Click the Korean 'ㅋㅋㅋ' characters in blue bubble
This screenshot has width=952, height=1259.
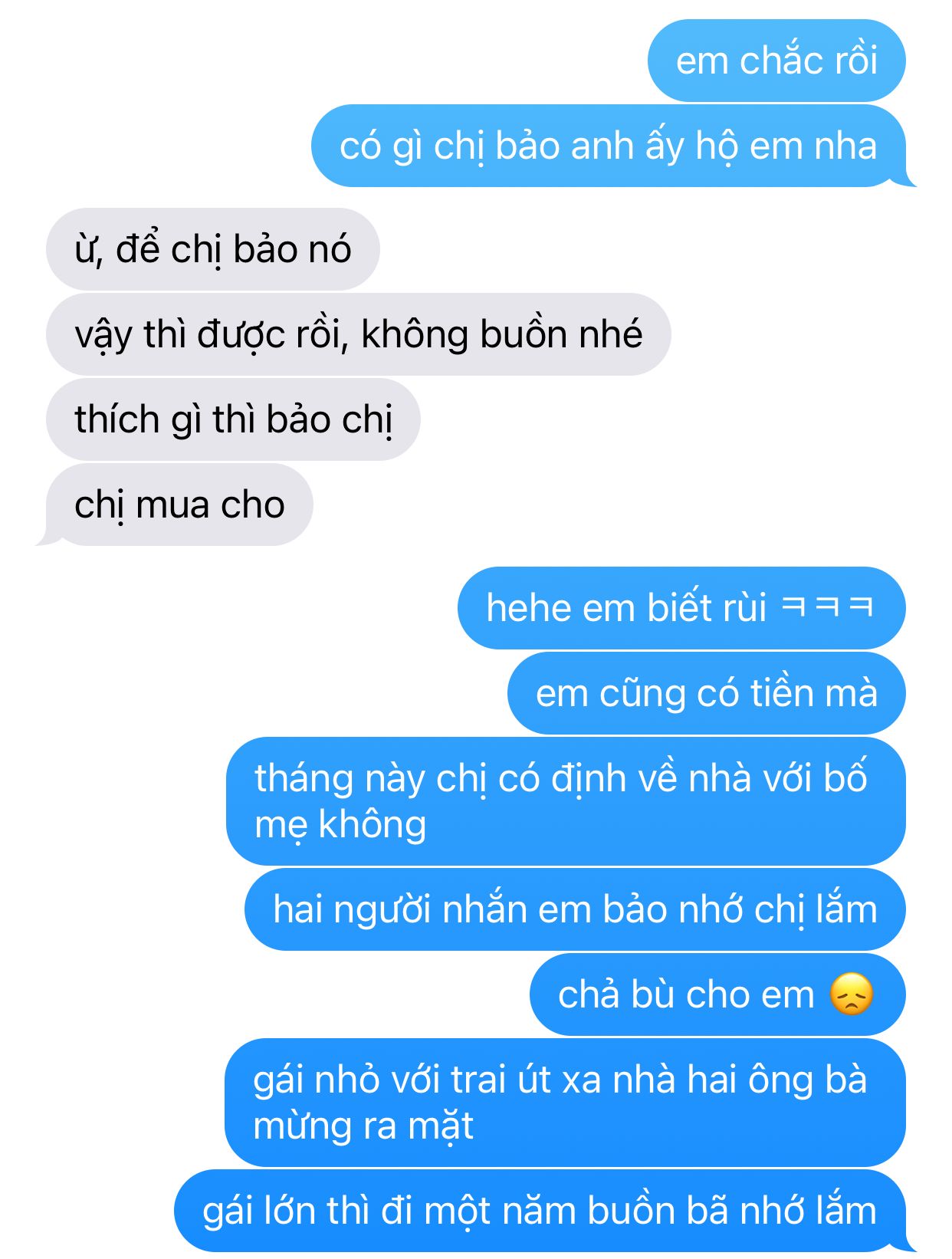click(827, 607)
